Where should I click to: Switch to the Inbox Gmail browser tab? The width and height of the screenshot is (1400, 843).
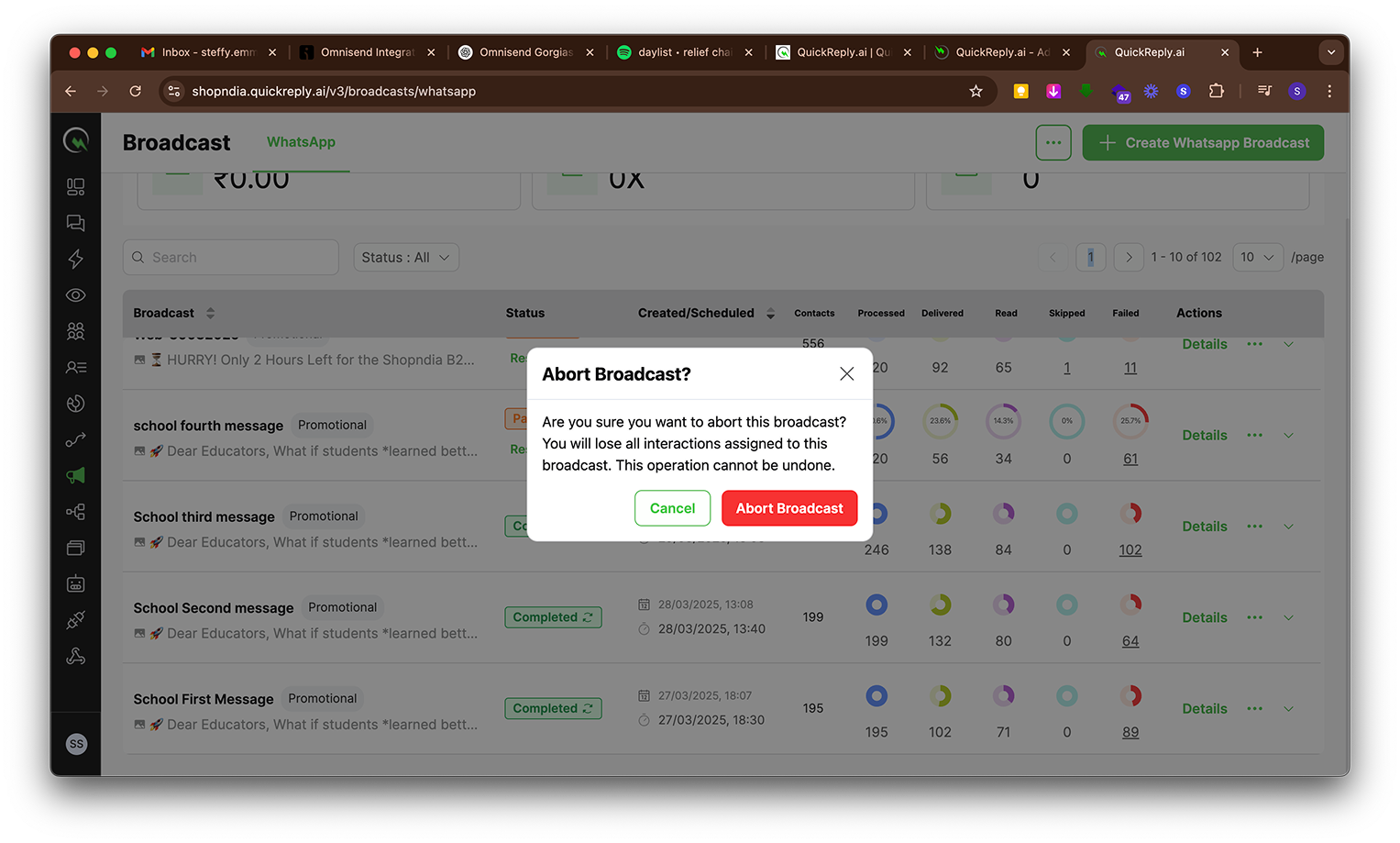coord(207,52)
